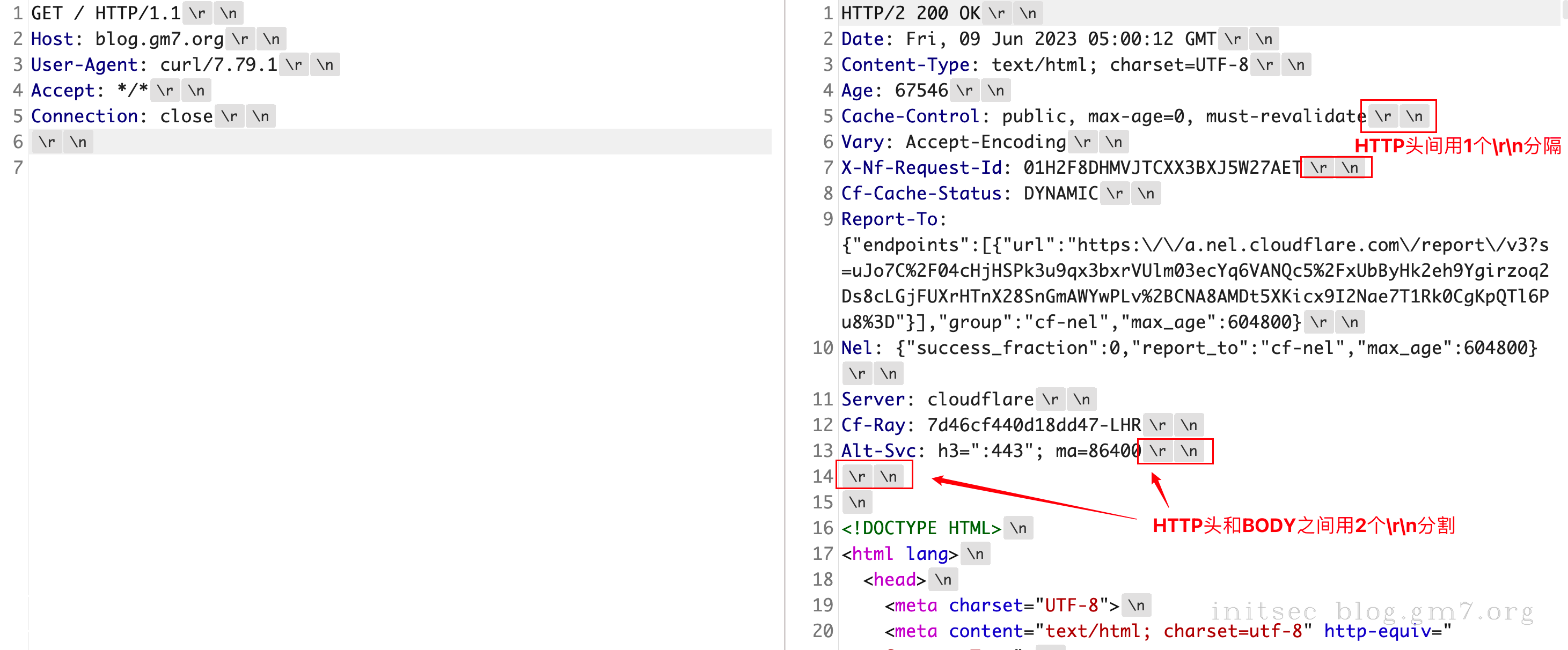Viewport: 1568px width, 650px height.
Task: Click the Date header in response
Action: click(862, 39)
